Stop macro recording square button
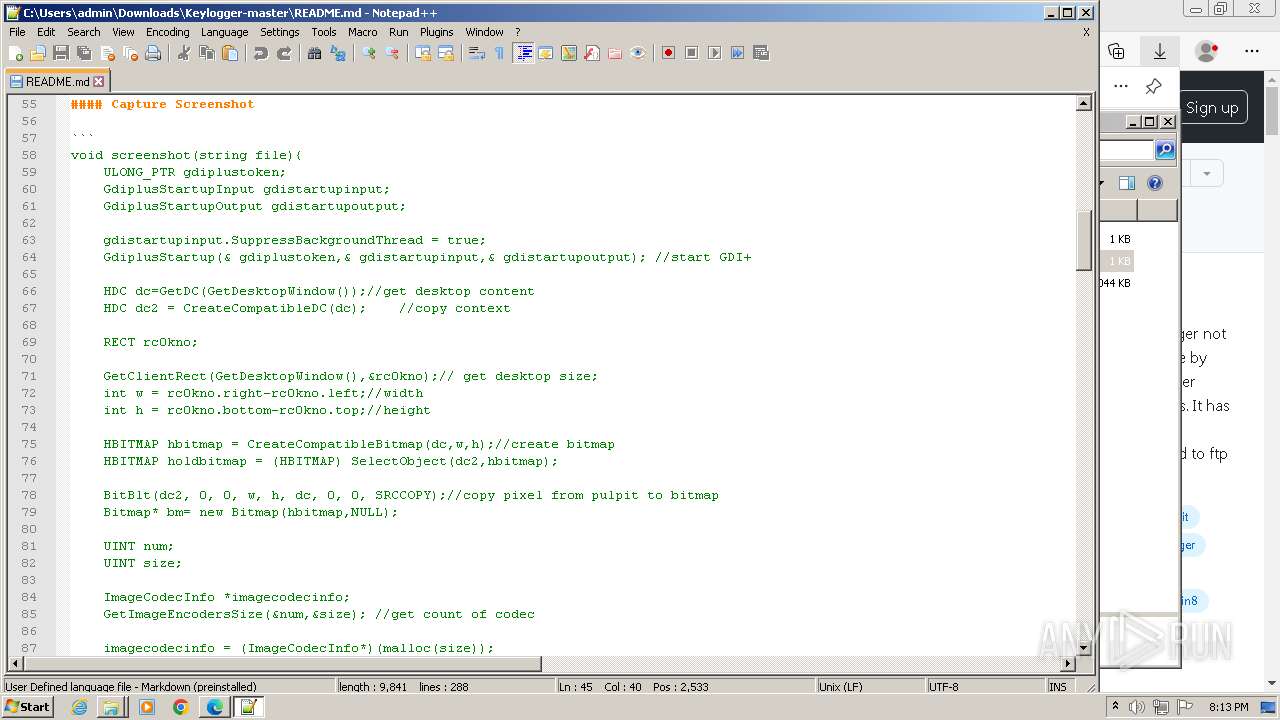The width and height of the screenshot is (1280, 720). coord(692,53)
